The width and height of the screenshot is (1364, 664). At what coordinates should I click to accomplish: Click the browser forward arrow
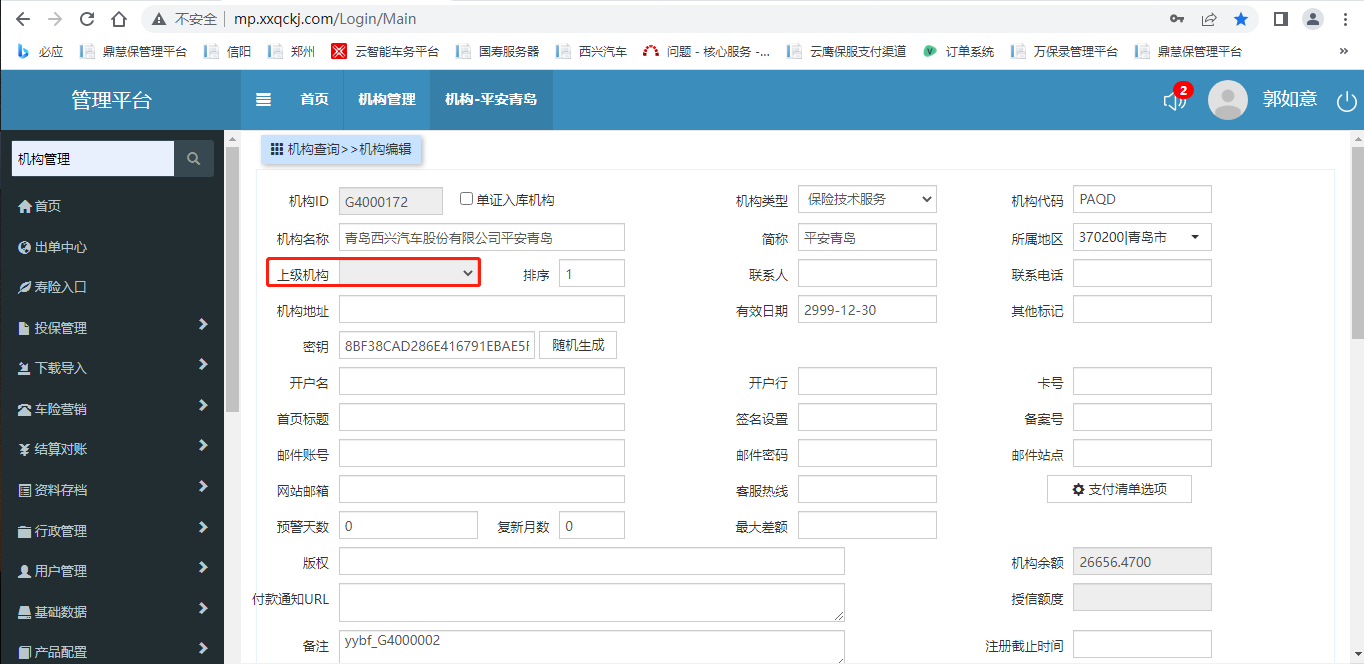[x=55, y=19]
